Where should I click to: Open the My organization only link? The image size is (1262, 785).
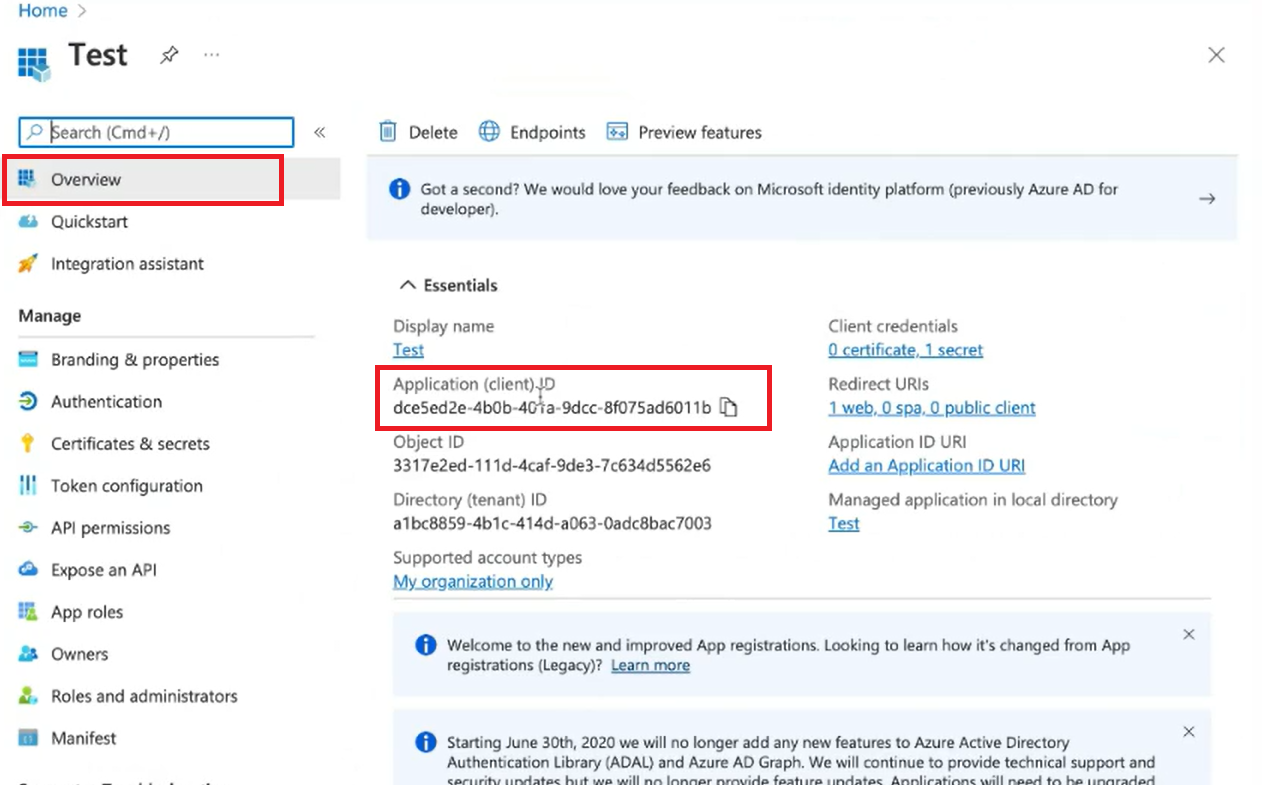(472, 581)
